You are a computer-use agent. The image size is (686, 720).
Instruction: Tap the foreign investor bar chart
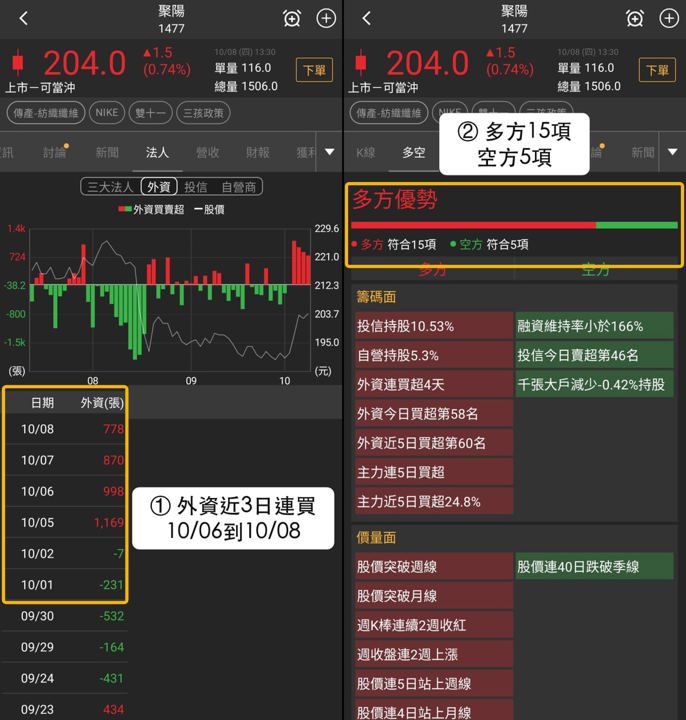[170, 299]
